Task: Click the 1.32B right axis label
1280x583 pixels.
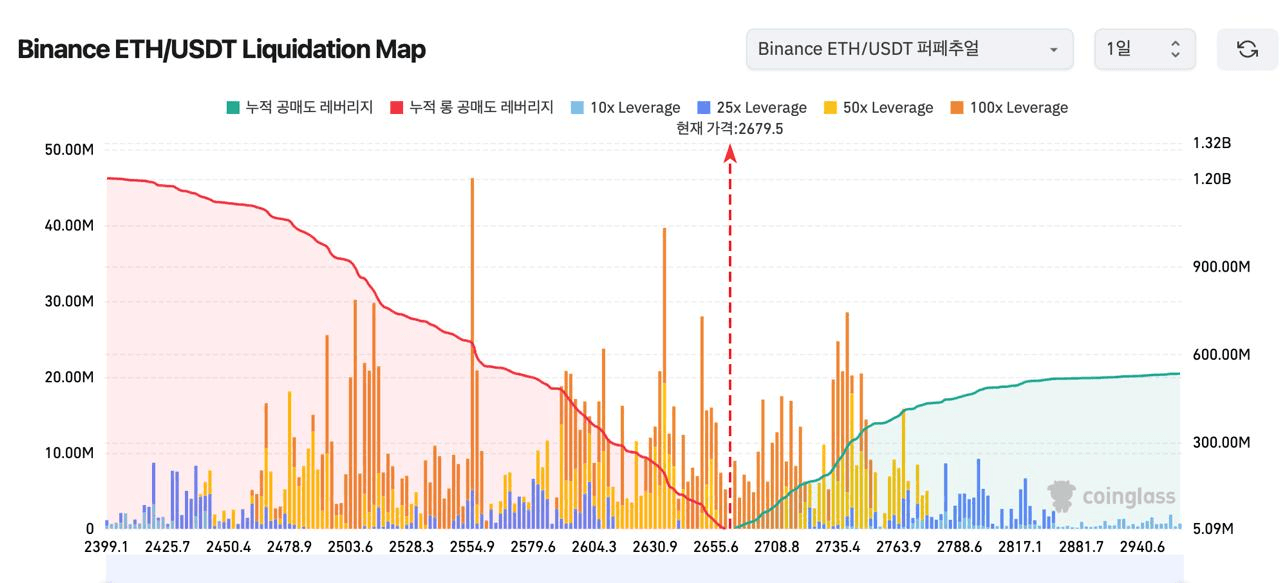Action: click(1212, 143)
